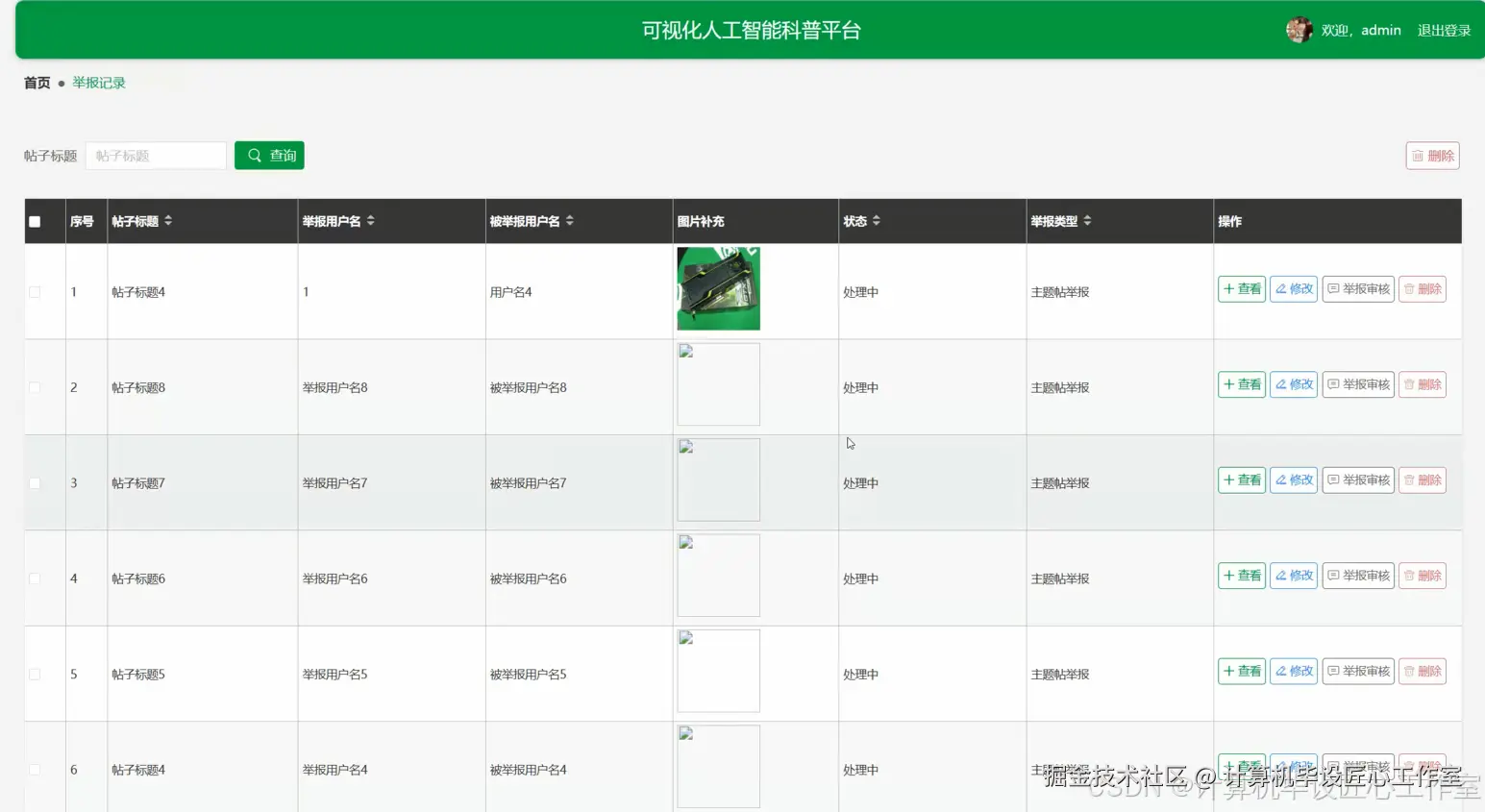The width and height of the screenshot is (1485, 812).
Task: Click the 退出登录 logout link
Action: [1443, 30]
